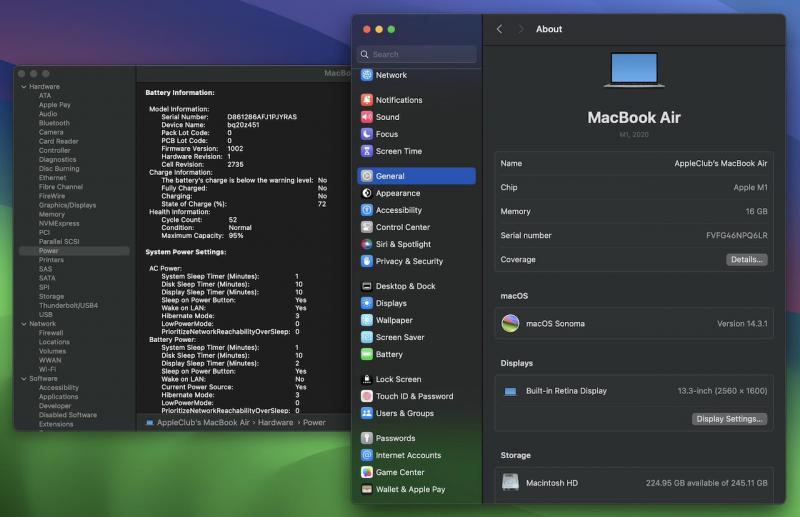Select Memory in System Information sidebar
The image size is (800, 517).
tap(52, 214)
